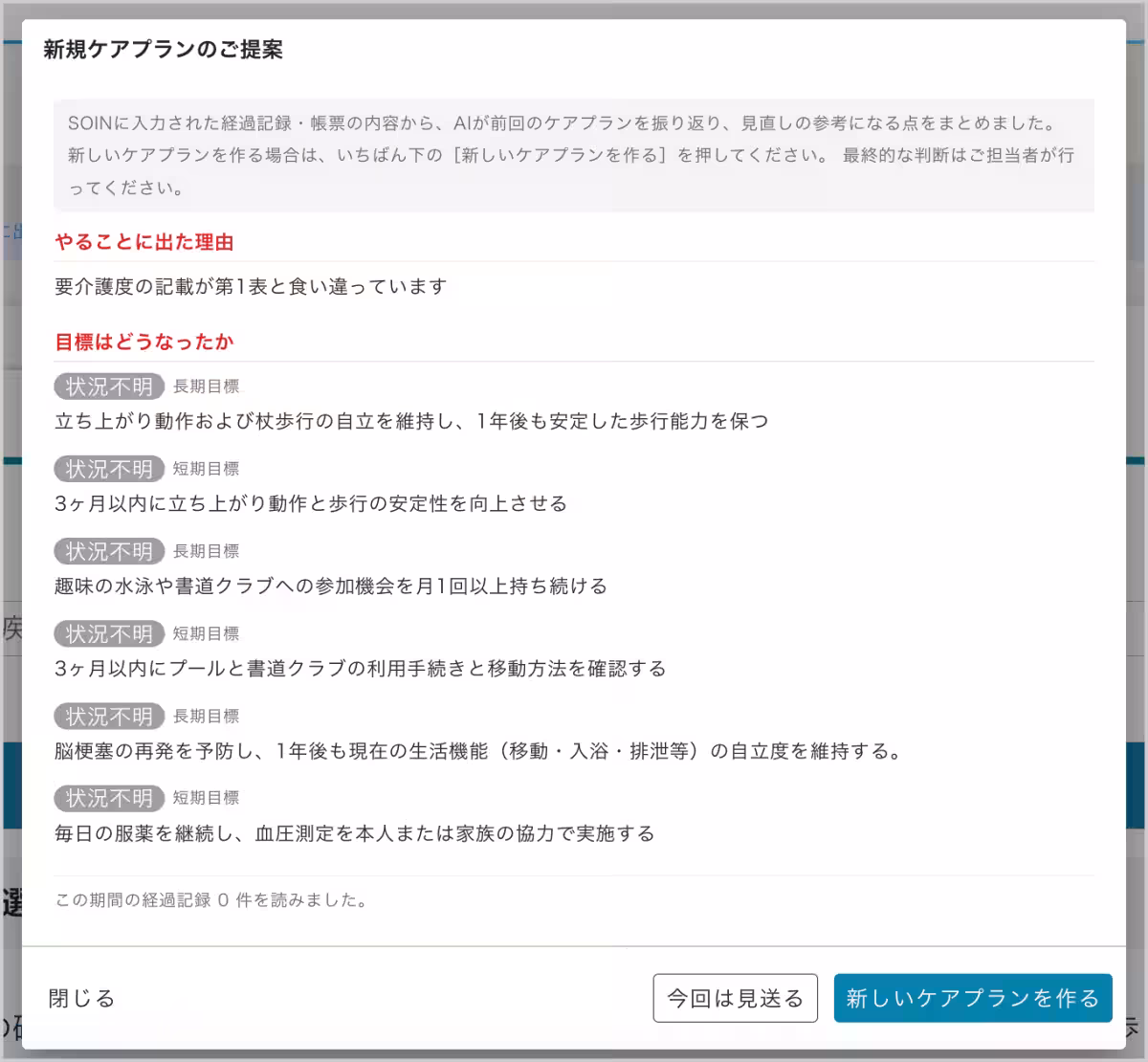Click the 今回は見送る button
The image size is (1148, 1062).
pyautogui.click(x=735, y=999)
